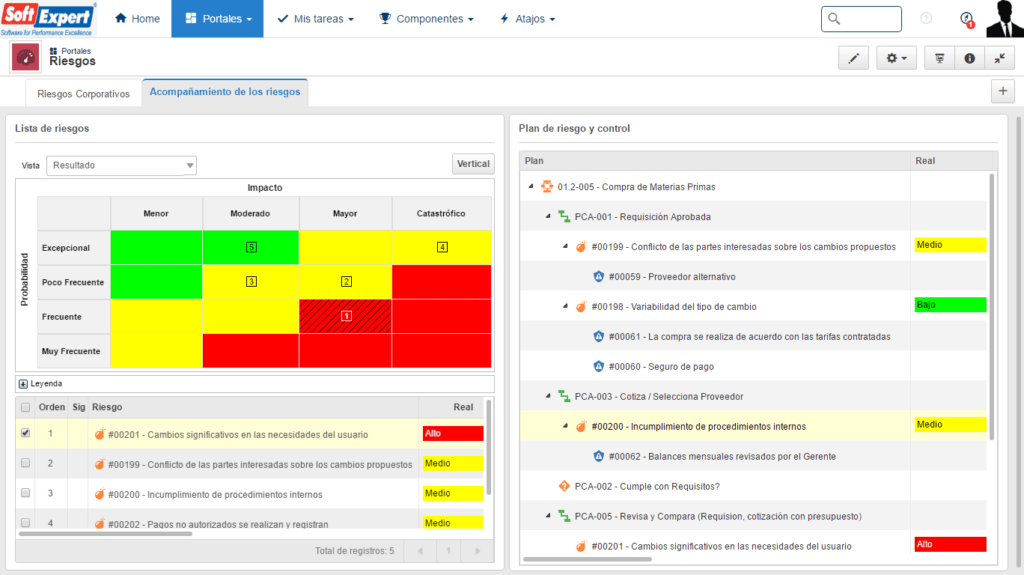Open the gear settings dropdown
This screenshot has height=575, width=1024.
pos(897,58)
